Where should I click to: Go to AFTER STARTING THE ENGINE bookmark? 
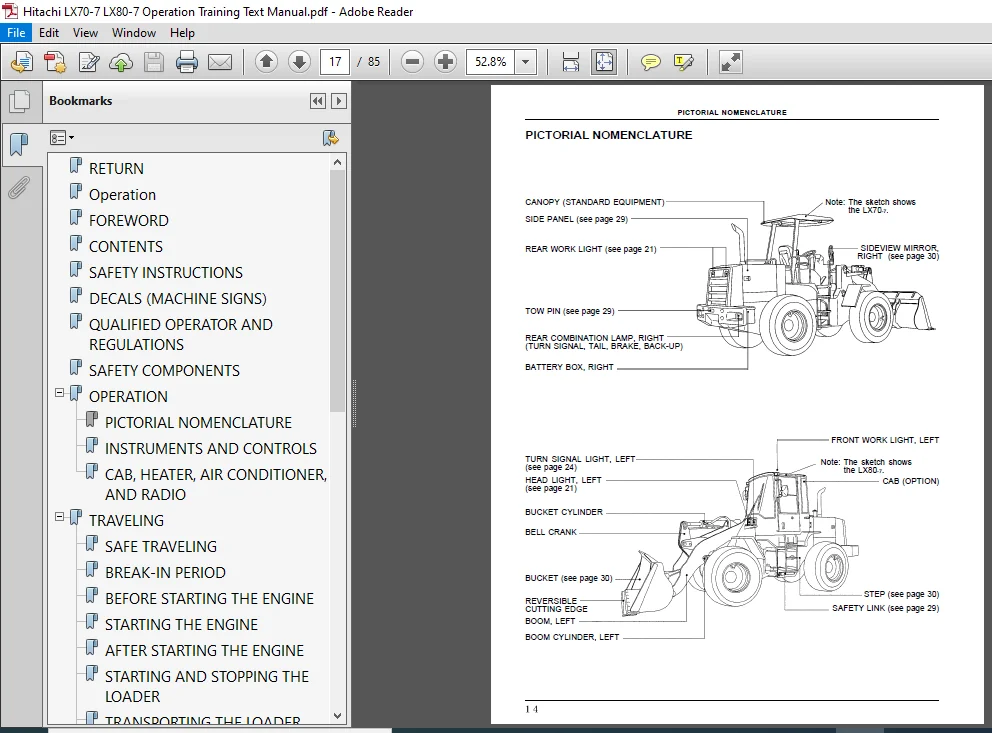click(x=204, y=650)
